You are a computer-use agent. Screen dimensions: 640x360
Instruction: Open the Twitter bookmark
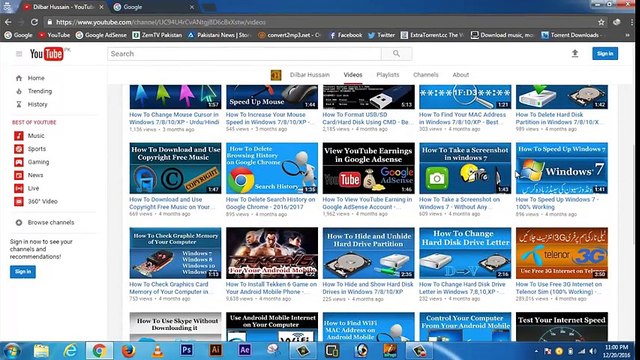tap(381, 35)
